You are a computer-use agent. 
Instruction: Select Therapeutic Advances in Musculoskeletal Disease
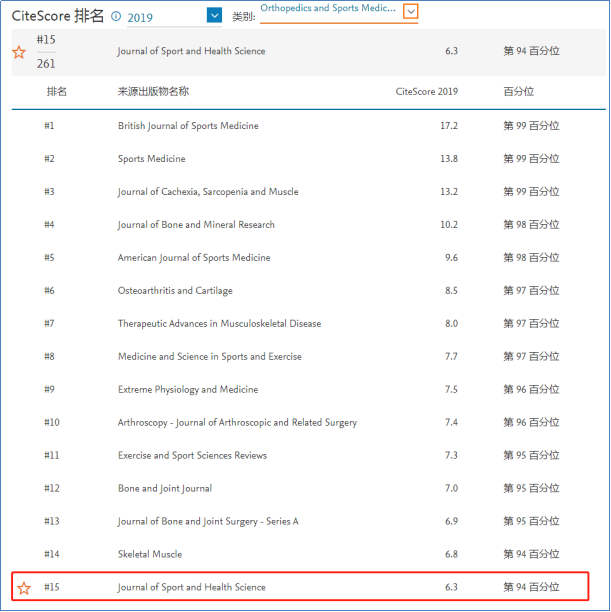218,324
